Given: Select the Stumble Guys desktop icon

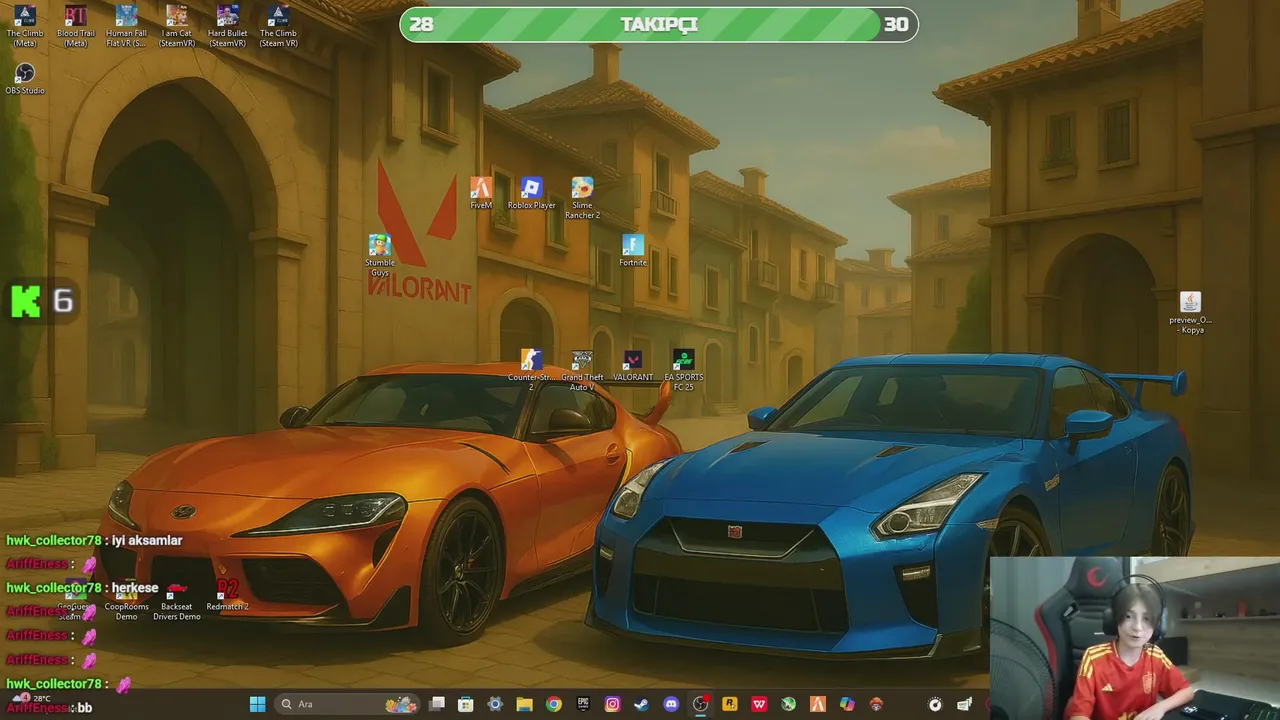Looking at the screenshot, I should (x=379, y=255).
